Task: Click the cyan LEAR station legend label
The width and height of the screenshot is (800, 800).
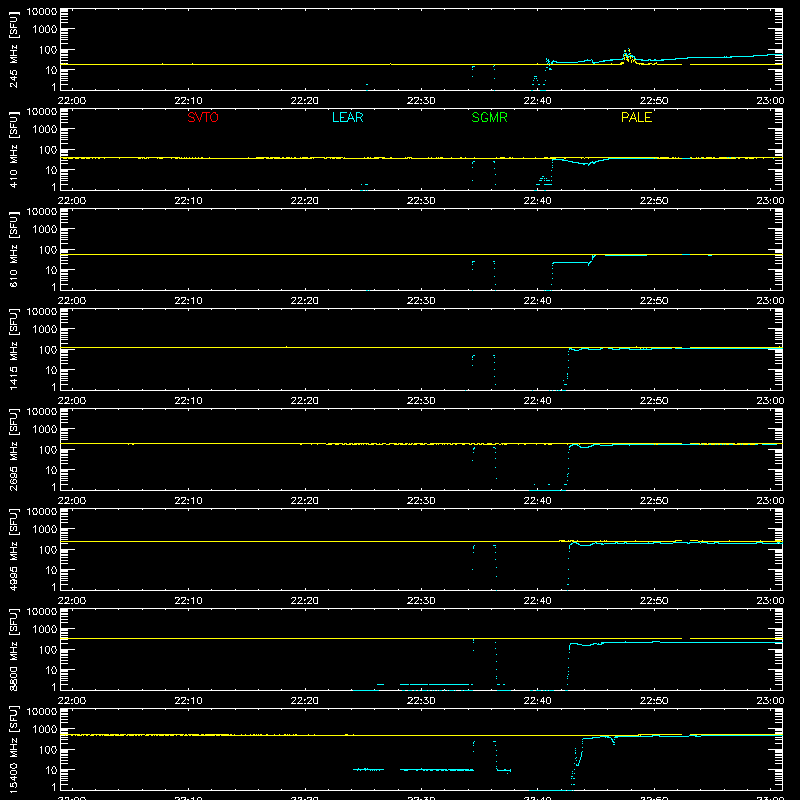Action: point(347,117)
